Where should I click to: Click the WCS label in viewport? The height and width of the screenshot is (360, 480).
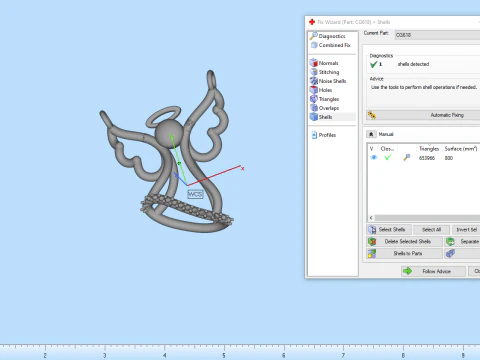click(195, 194)
